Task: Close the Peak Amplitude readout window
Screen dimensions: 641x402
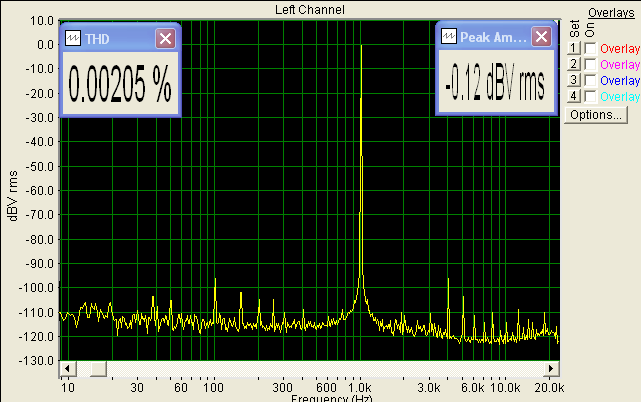Action: [541, 36]
